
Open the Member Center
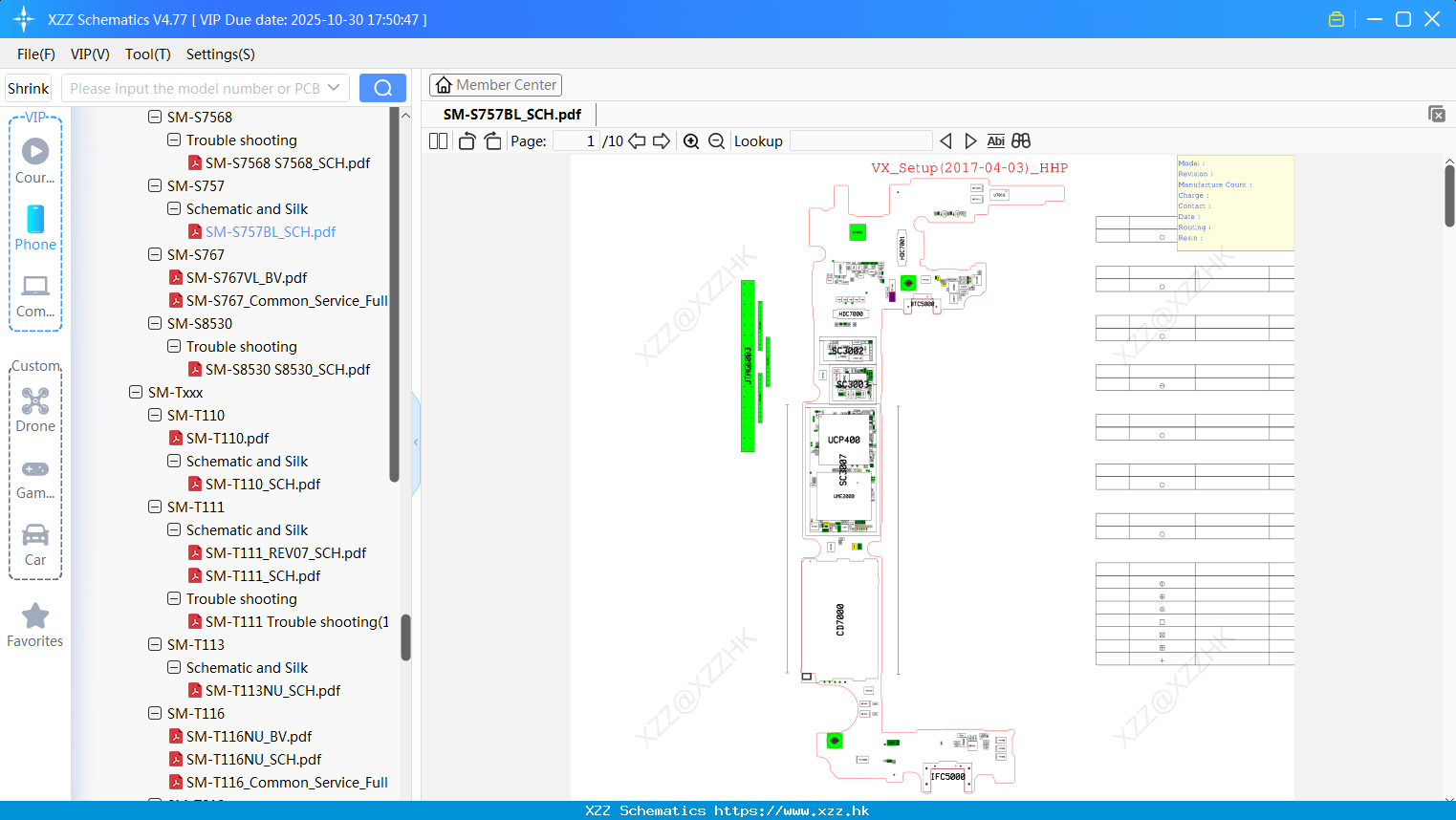[x=495, y=84]
